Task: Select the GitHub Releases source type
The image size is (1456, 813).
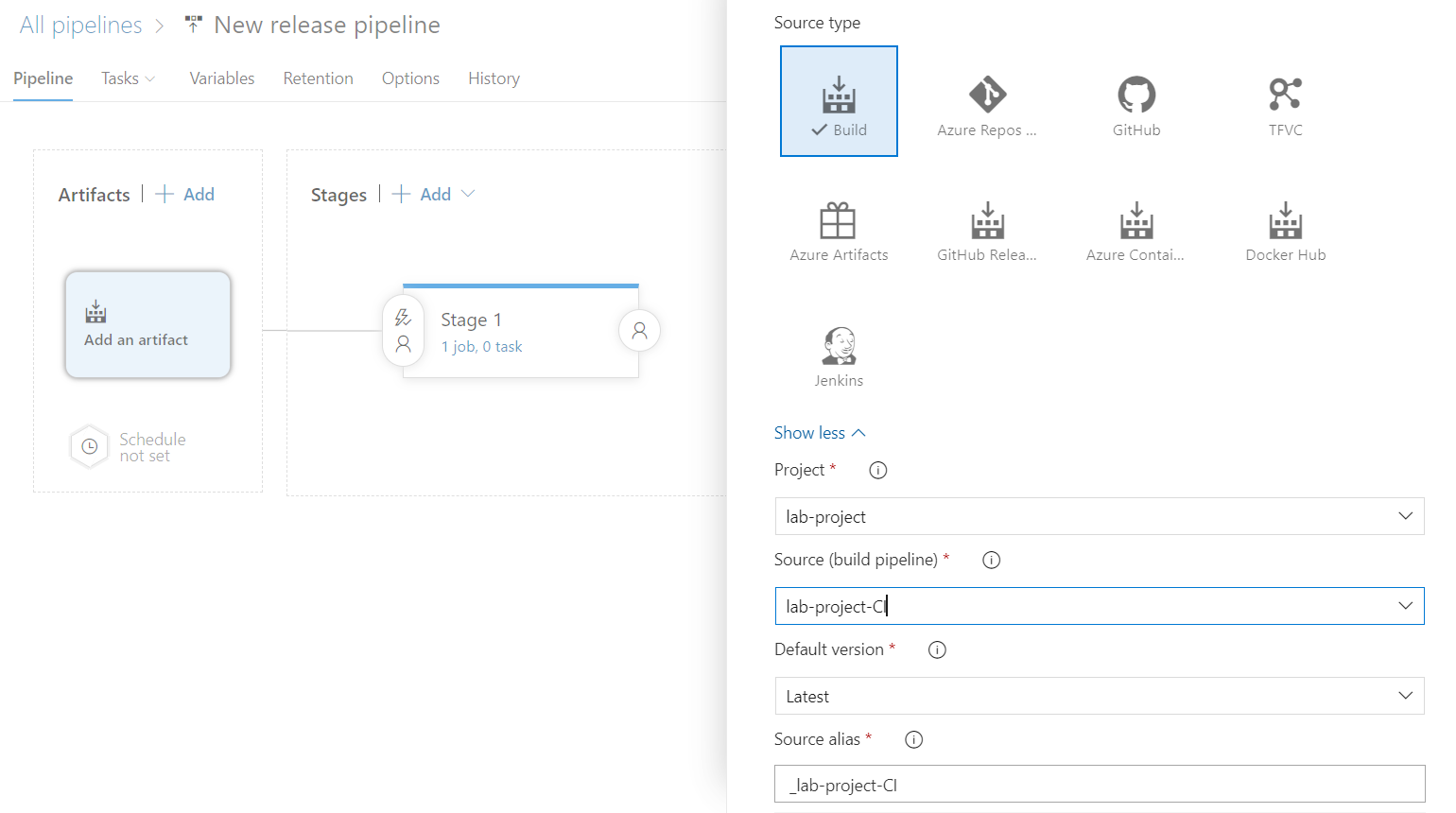Action: click(987, 230)
